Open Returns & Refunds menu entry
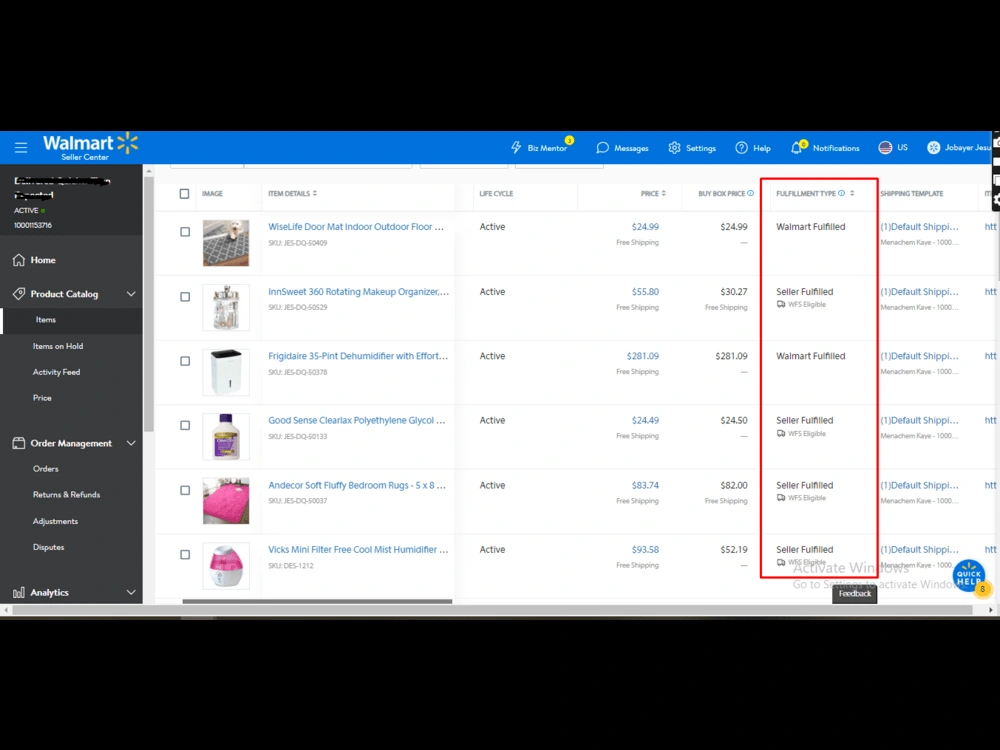 [x=66, y=495]
